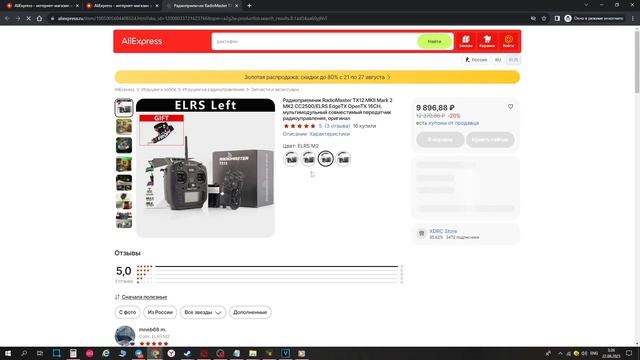Click the store icon beside XDRC Store
Image resolution: width=640 pixels, height=360 pixels.
click(x=422, y=233)
